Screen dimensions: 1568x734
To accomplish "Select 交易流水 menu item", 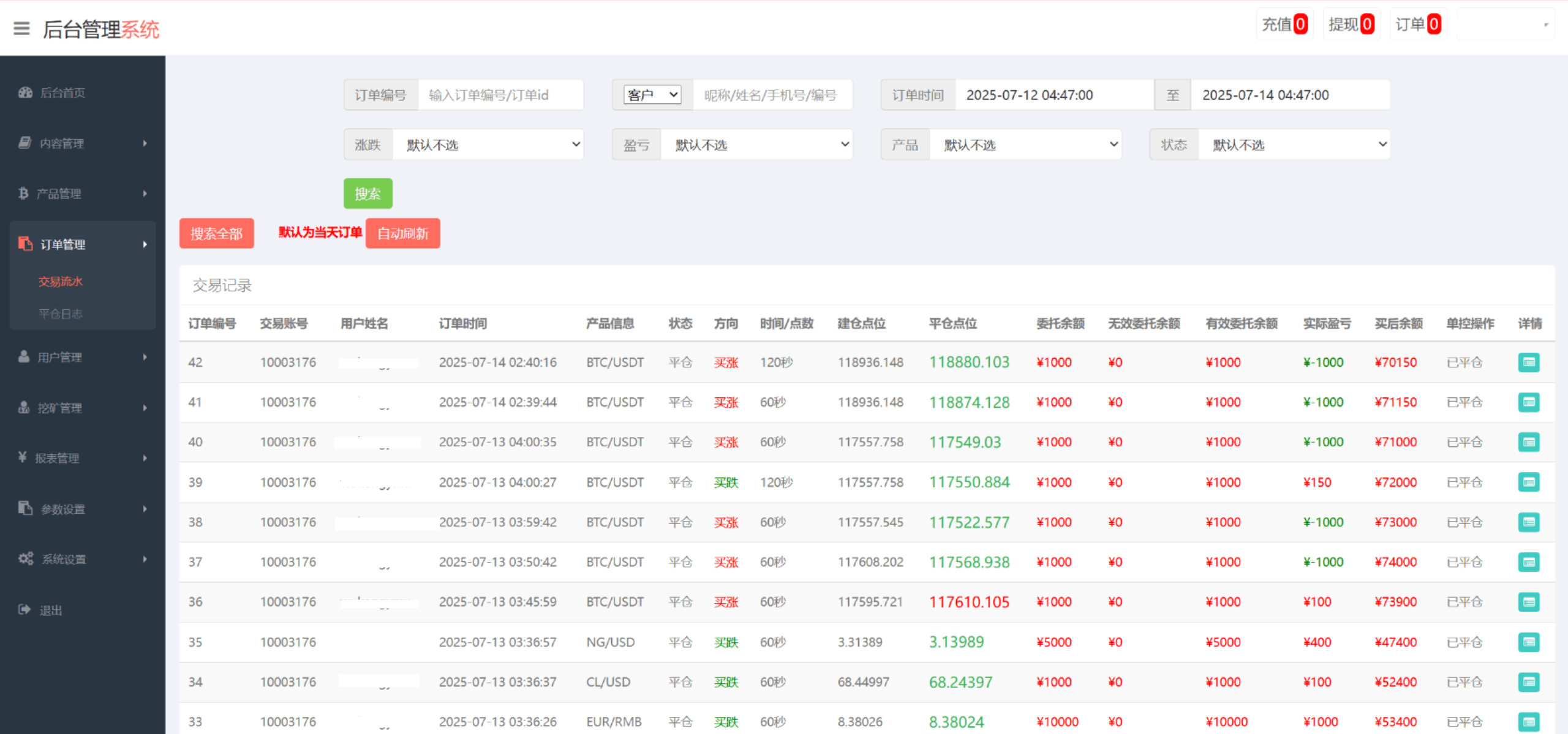I will 61,282.
